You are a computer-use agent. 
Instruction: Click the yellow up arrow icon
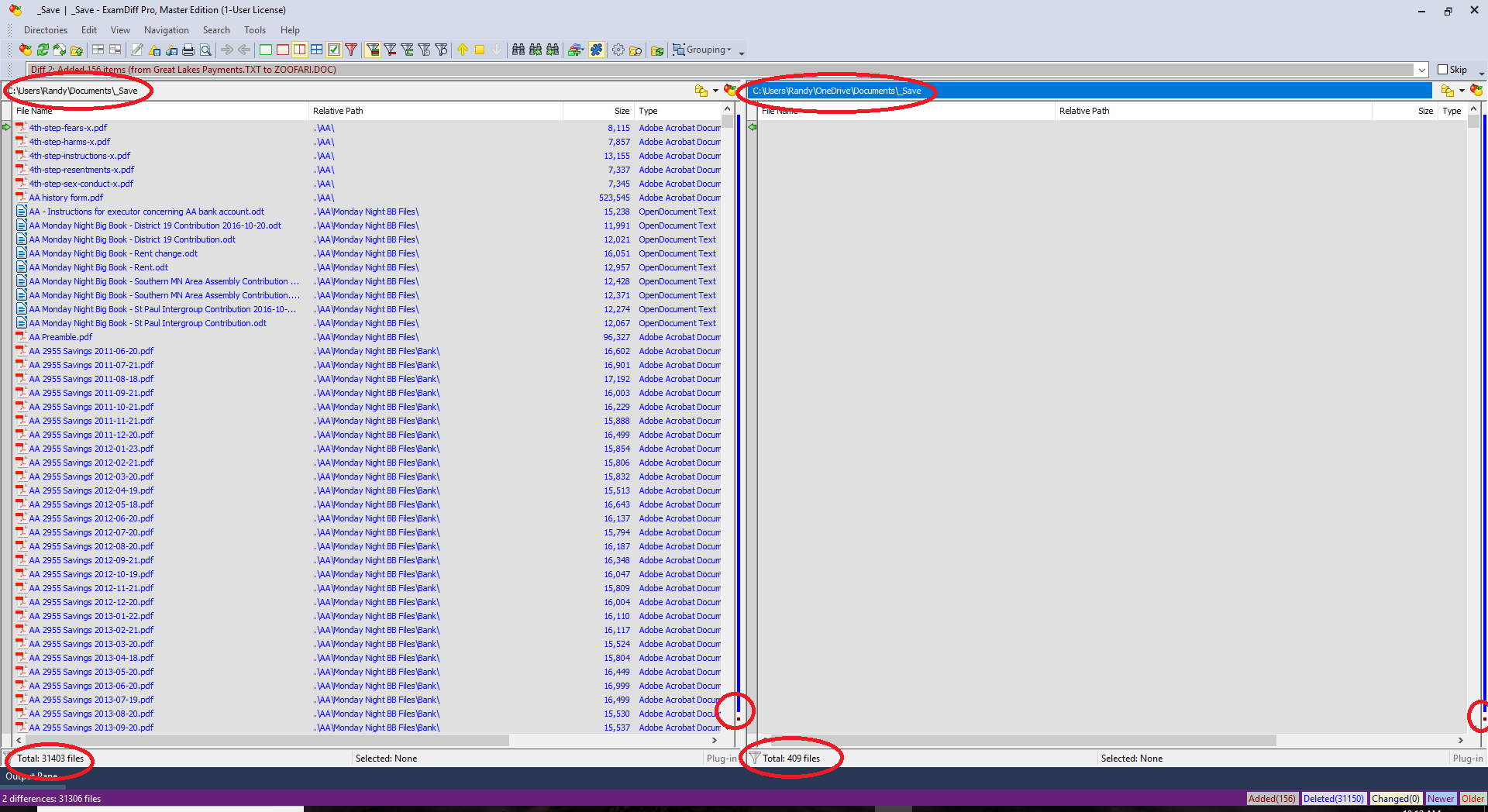463,50
